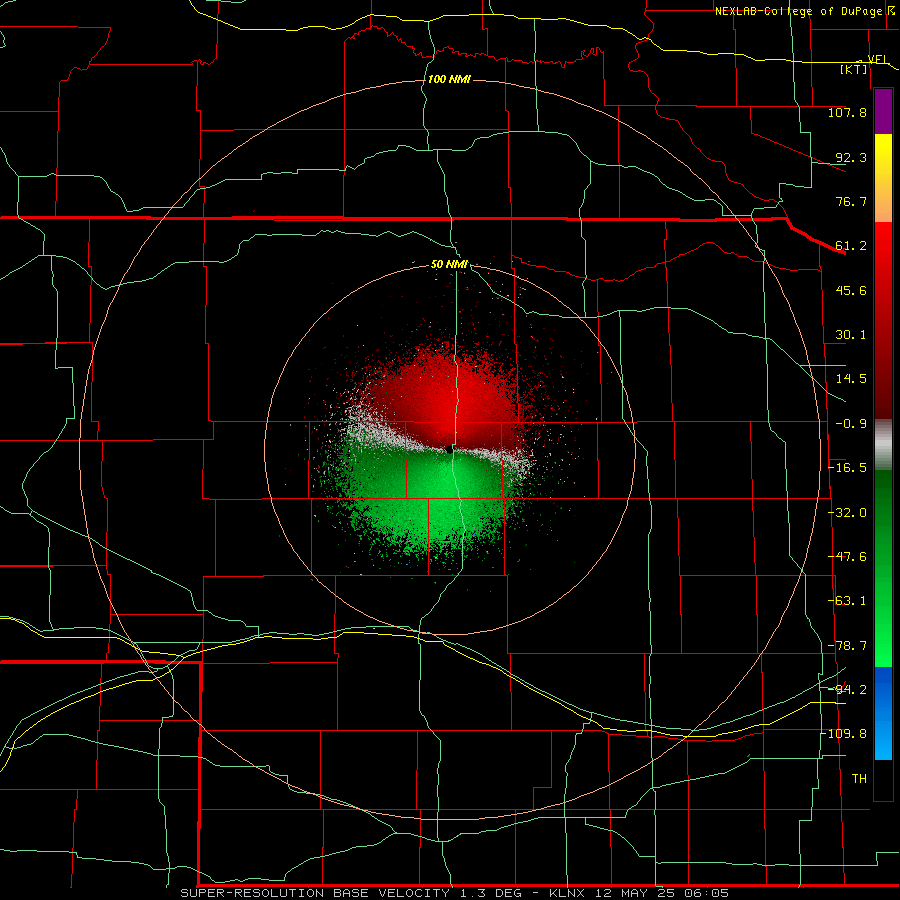Click the radar site center dot
Image resolution: width=900 pixels, height=900 pixels.
(449, 450)
